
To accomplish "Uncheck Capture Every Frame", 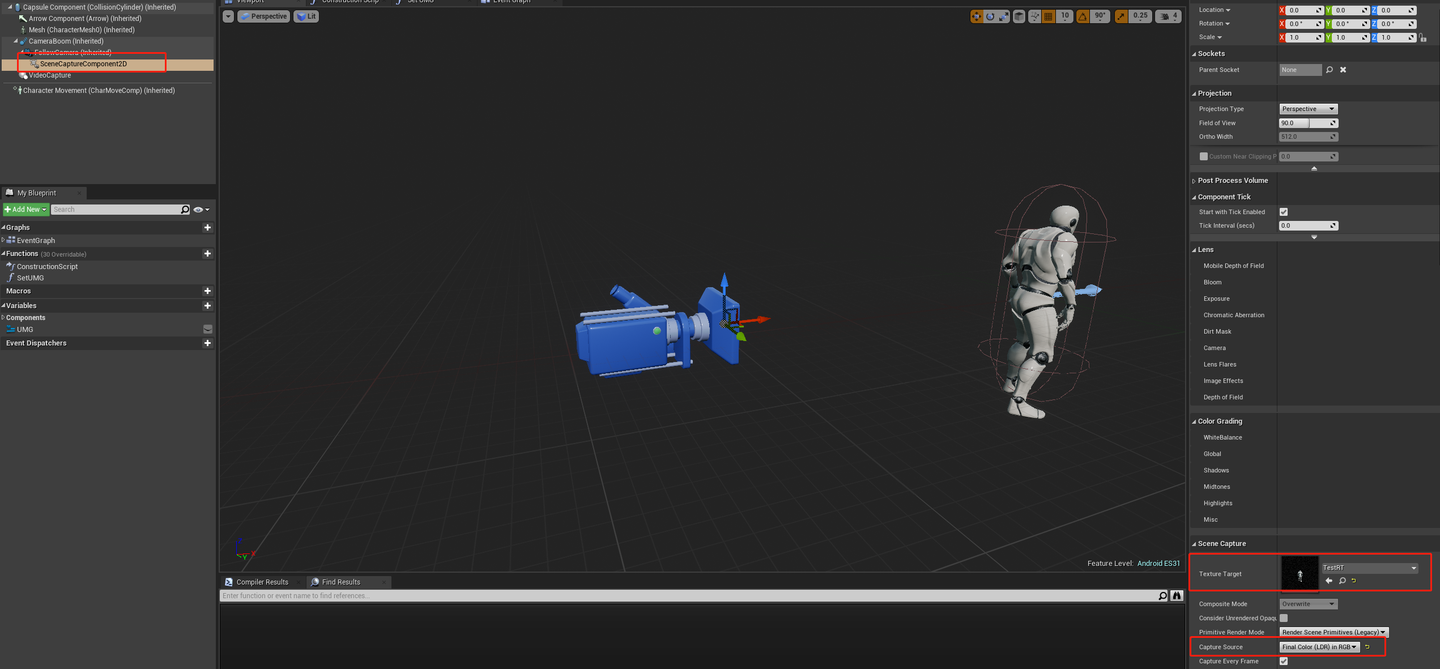I will coord(1284,661).
